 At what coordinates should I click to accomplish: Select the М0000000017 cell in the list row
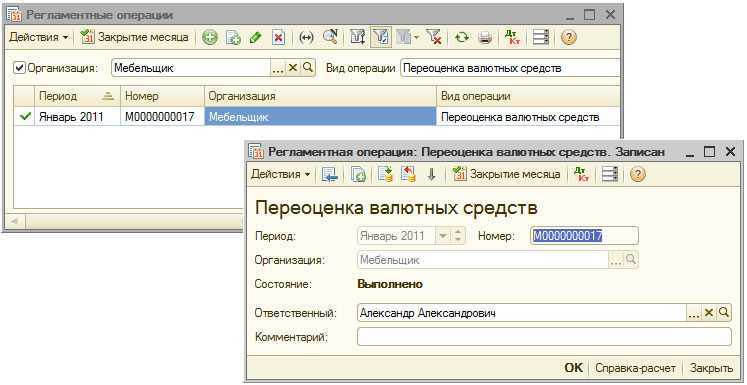point(162,117)
